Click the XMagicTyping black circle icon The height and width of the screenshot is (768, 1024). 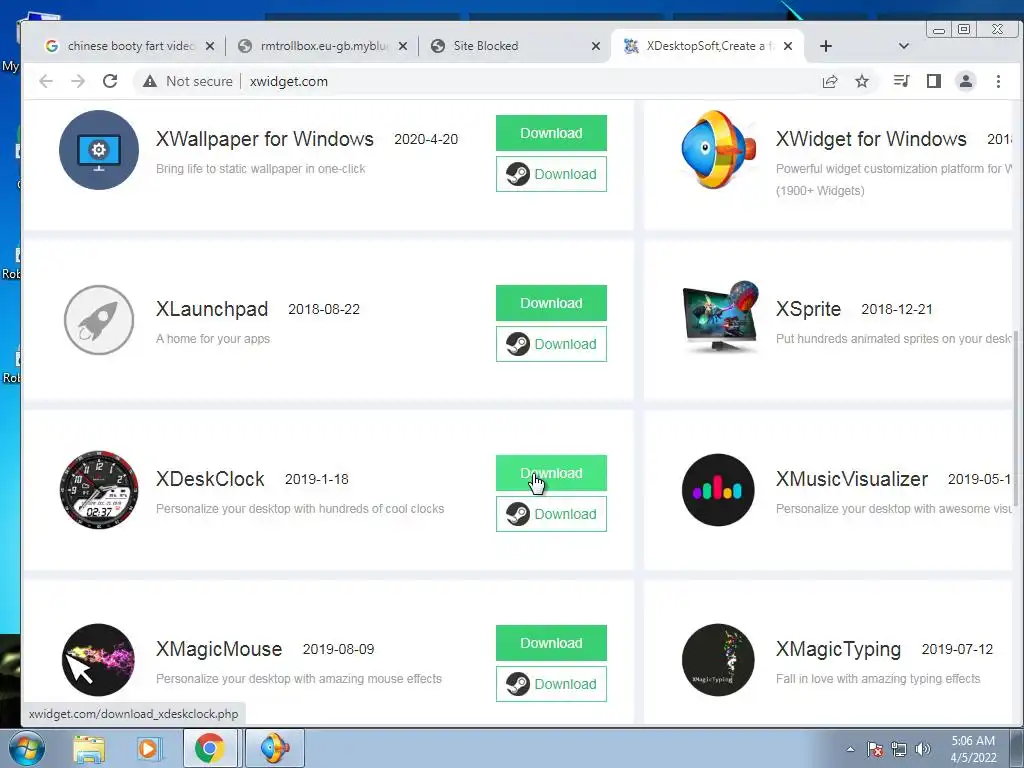(x=718, y=660)
